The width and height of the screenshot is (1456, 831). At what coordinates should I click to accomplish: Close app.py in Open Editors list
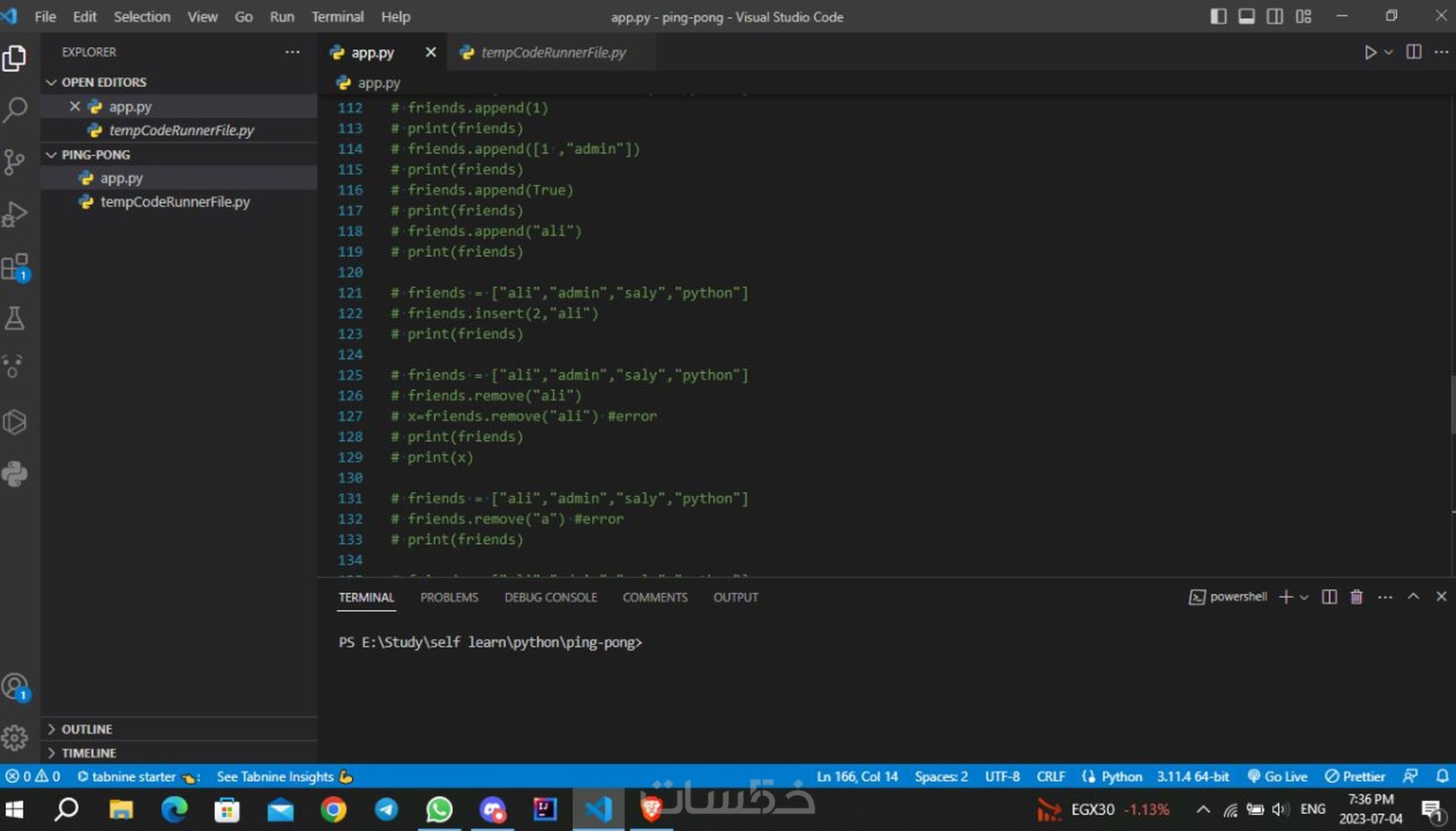tap(75, 106)
